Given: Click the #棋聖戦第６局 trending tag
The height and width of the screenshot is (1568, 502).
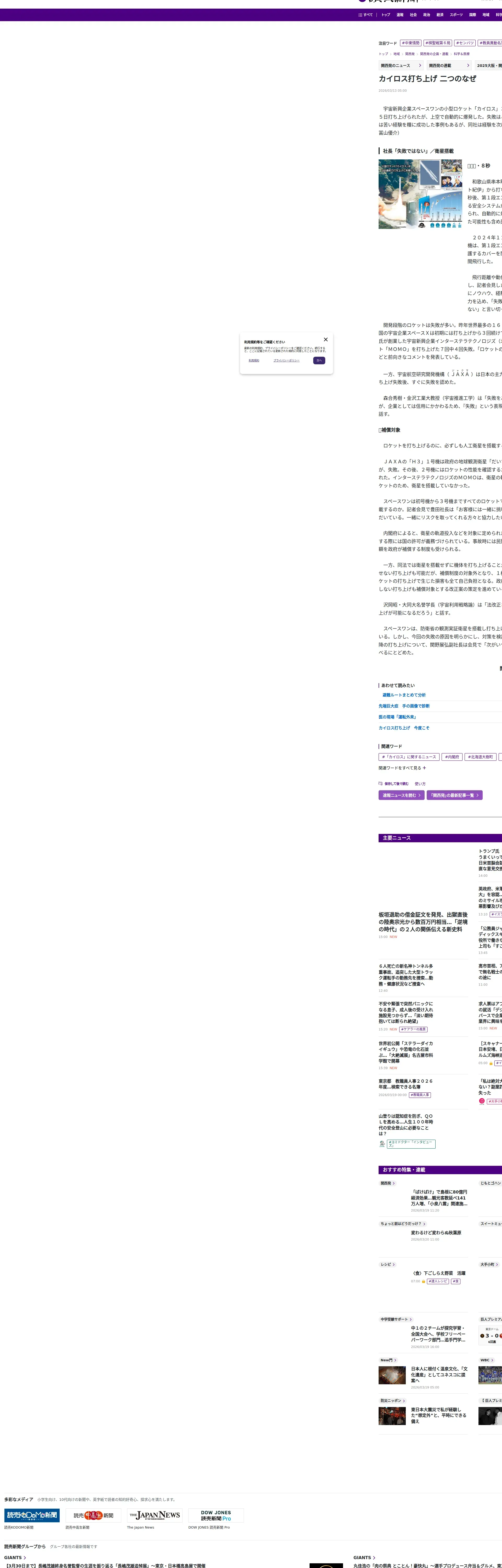Looking at the screenshot, I should pyautogui.click(x=438, y=43).
